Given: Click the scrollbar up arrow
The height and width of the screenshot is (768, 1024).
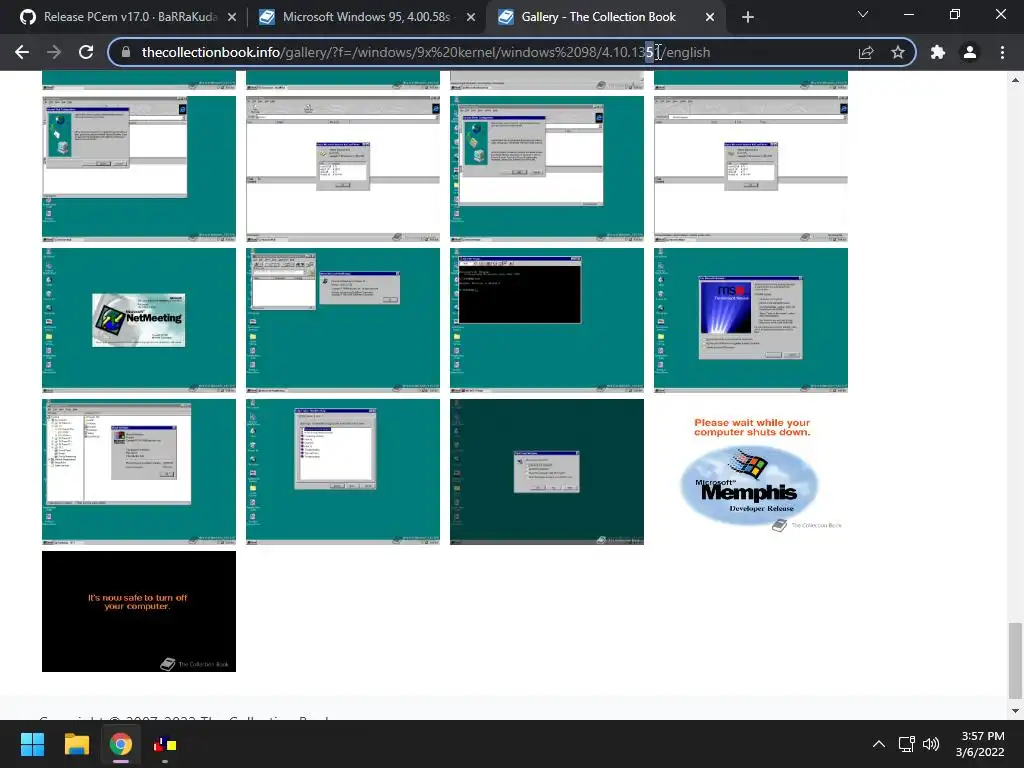Looking at the screenshot, I should tap(1015, 80).
